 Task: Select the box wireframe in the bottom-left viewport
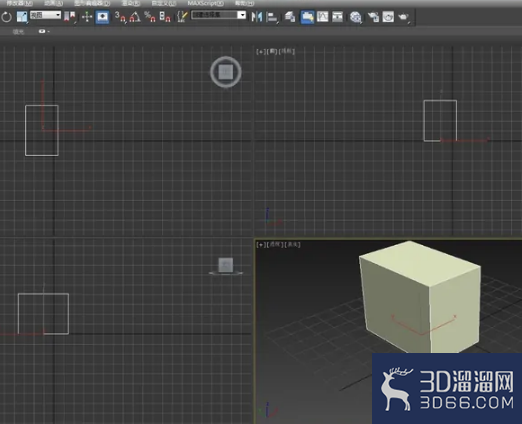[x=43, y=314]
